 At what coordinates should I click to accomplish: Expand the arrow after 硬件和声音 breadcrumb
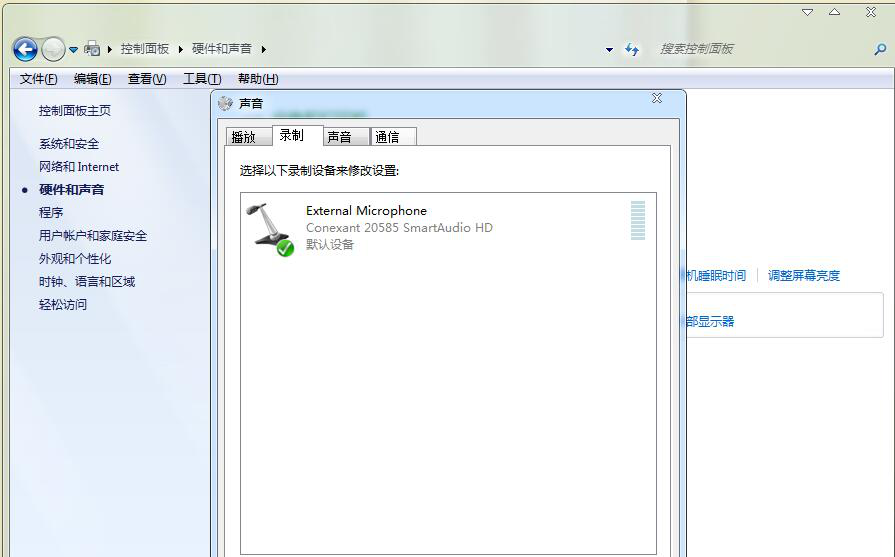tap(264, 49)
